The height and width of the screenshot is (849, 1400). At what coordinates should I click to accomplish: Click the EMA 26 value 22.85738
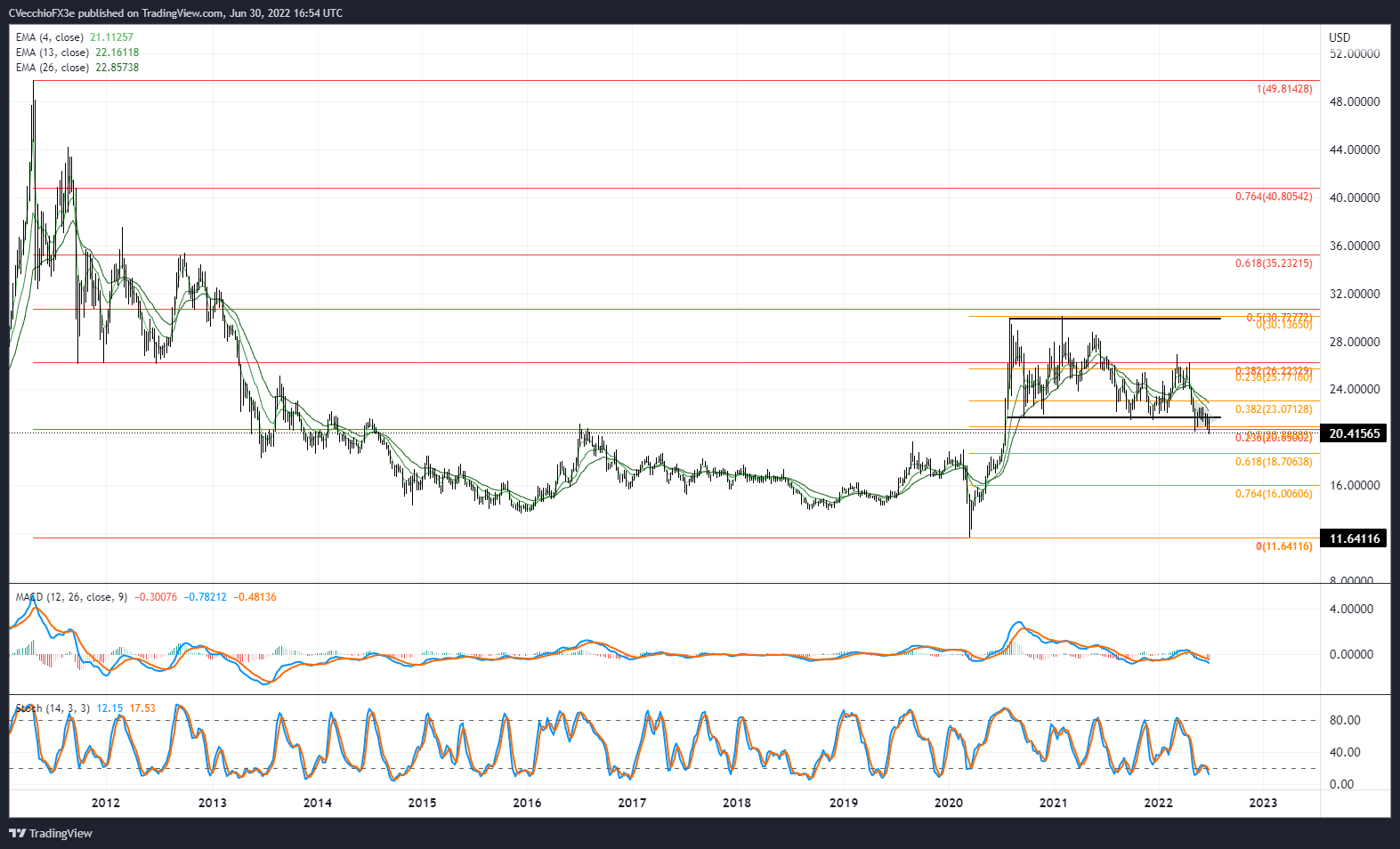pyautogui.click(x=117, y=68)
